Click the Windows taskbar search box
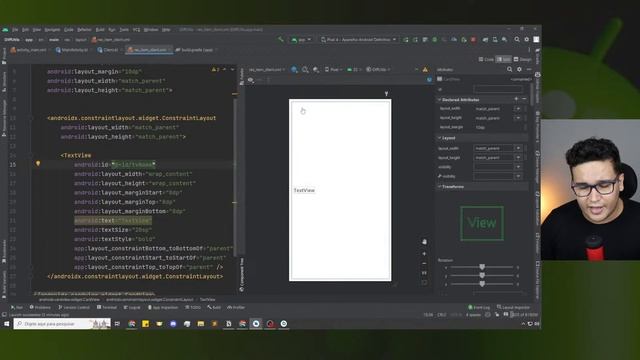 click(62, 324)
